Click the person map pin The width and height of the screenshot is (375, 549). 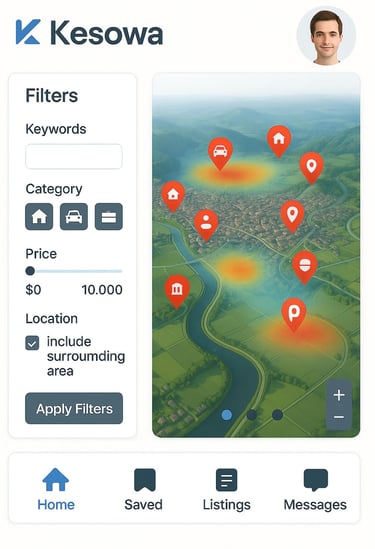click(x=206, y=225)
